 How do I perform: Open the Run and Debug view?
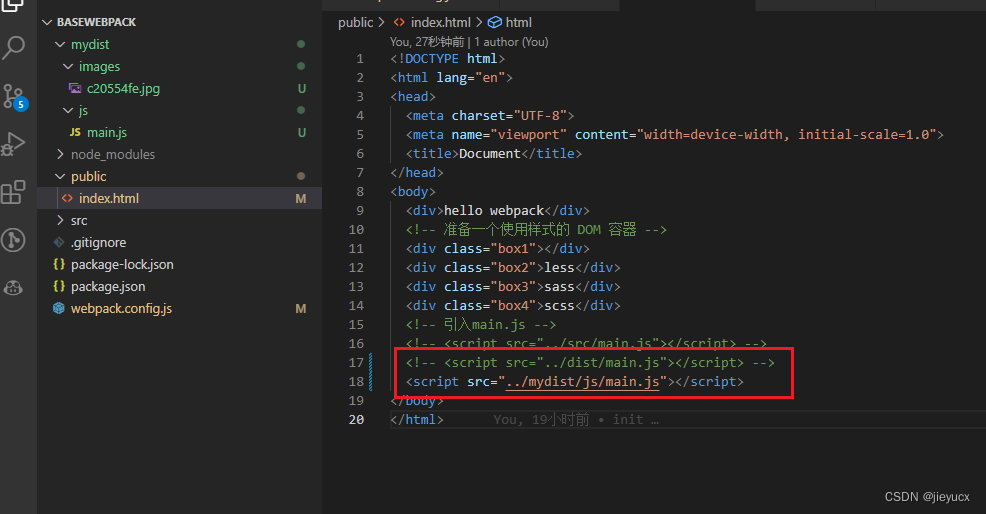click(13, 144)
